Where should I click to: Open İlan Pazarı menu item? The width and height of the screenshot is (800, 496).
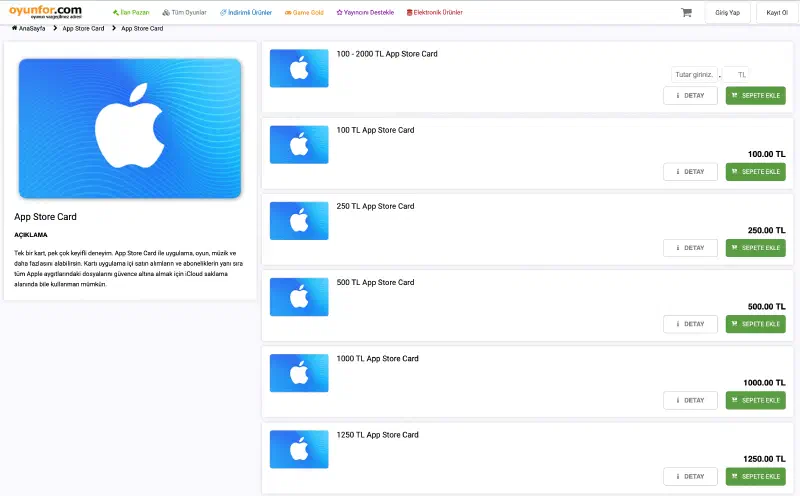tap(131, 12)
